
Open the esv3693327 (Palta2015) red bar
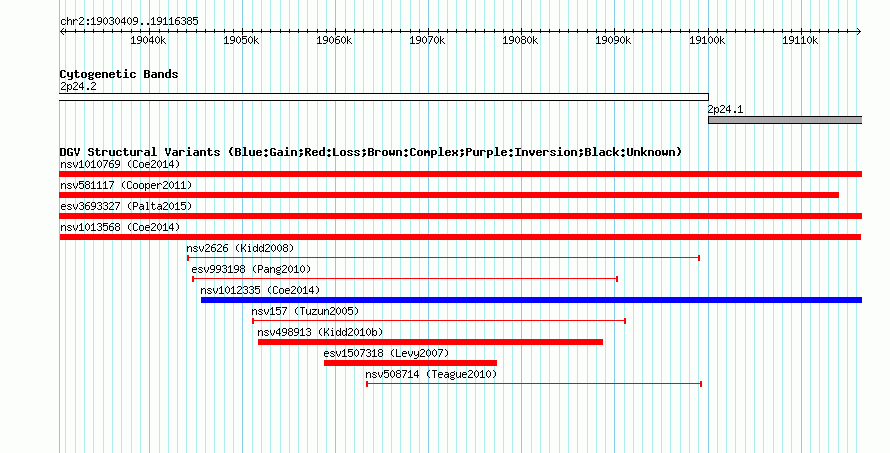pyautogui.click(x=460, y=216)
